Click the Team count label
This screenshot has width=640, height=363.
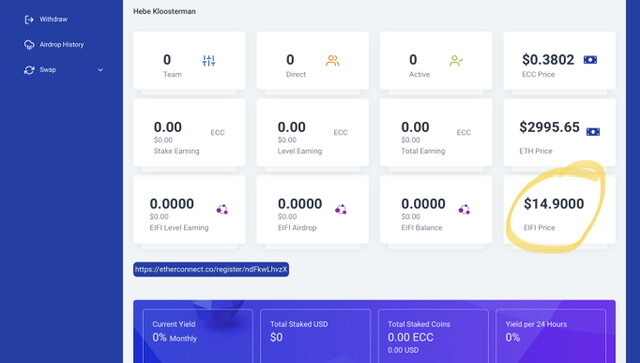click(172, 74)
